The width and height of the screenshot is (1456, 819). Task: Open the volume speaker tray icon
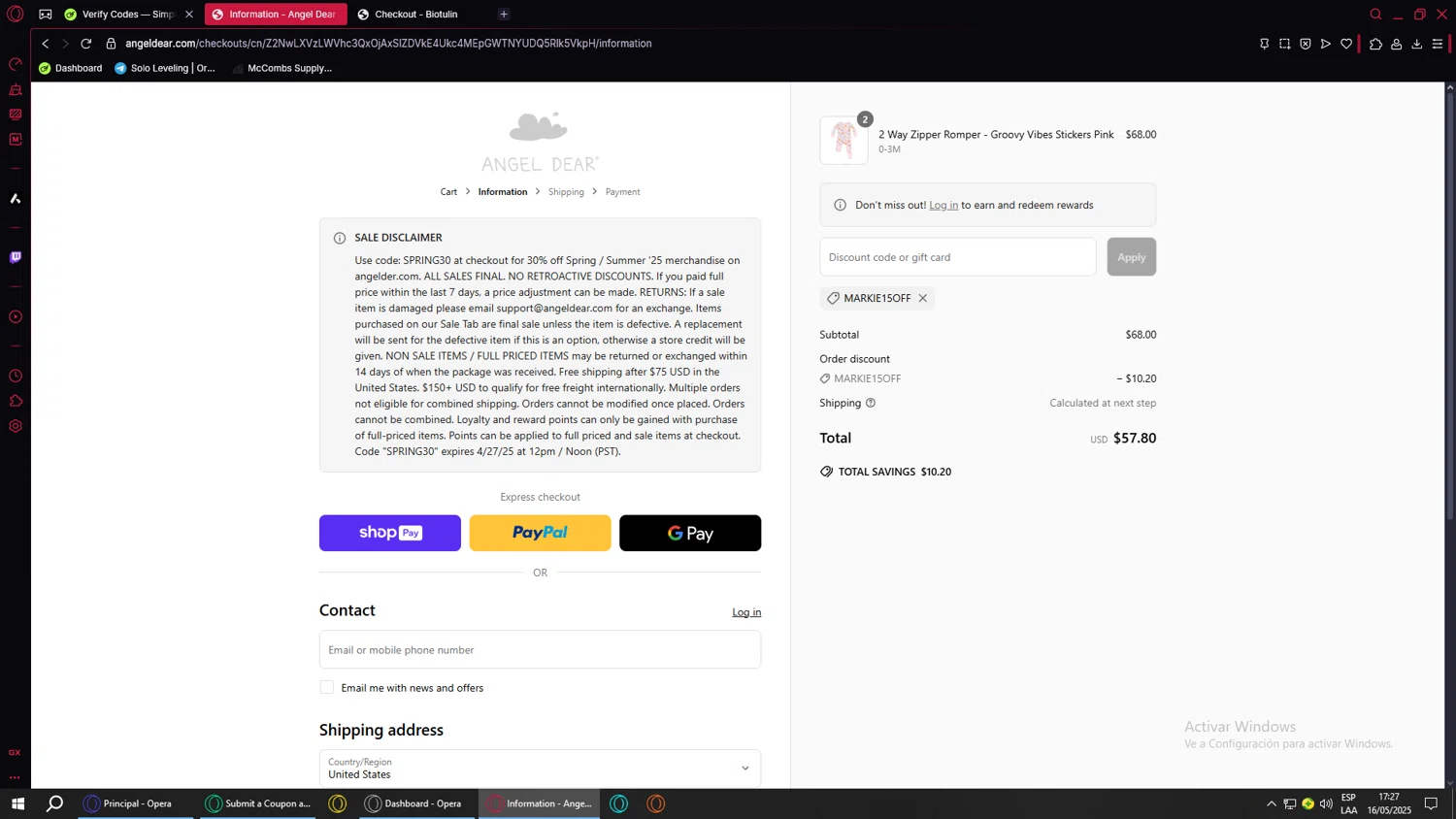coord(1326,803)
